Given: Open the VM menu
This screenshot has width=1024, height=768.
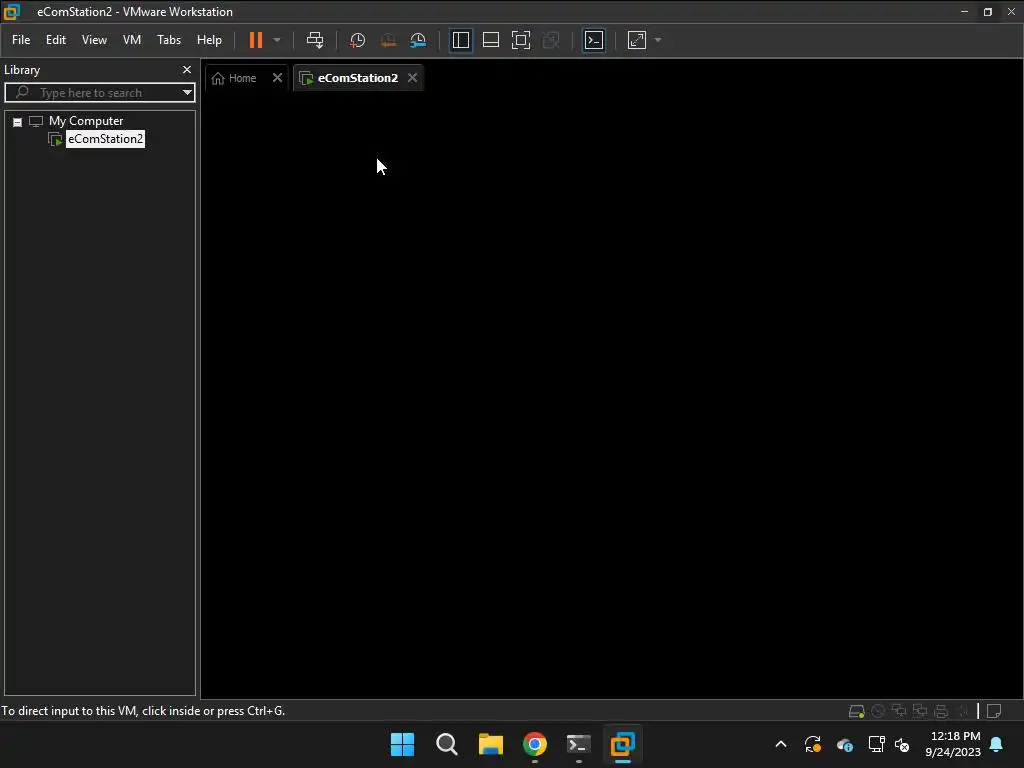Looking at the screenshot, I should click(132, 40).
